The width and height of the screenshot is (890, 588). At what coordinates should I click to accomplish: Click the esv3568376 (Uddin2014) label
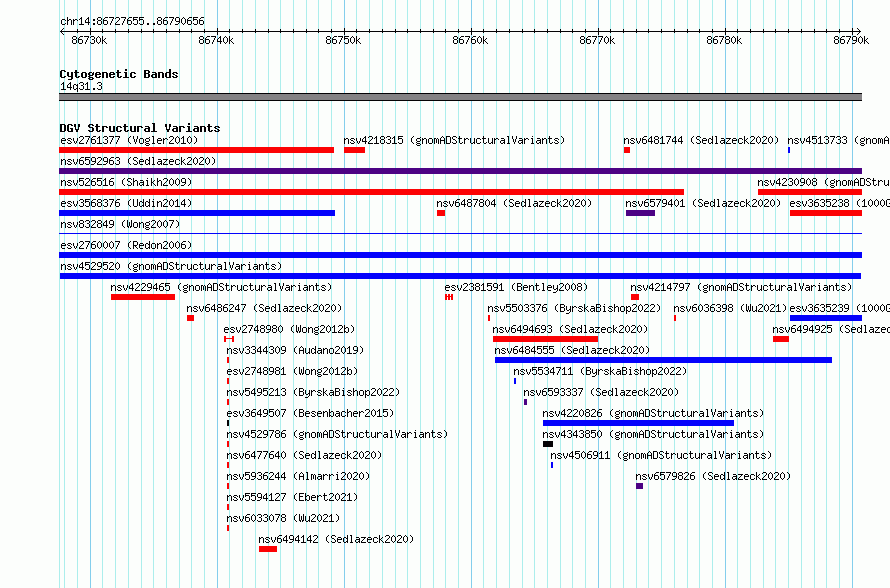pyautogui.click(x=126, y=203)
